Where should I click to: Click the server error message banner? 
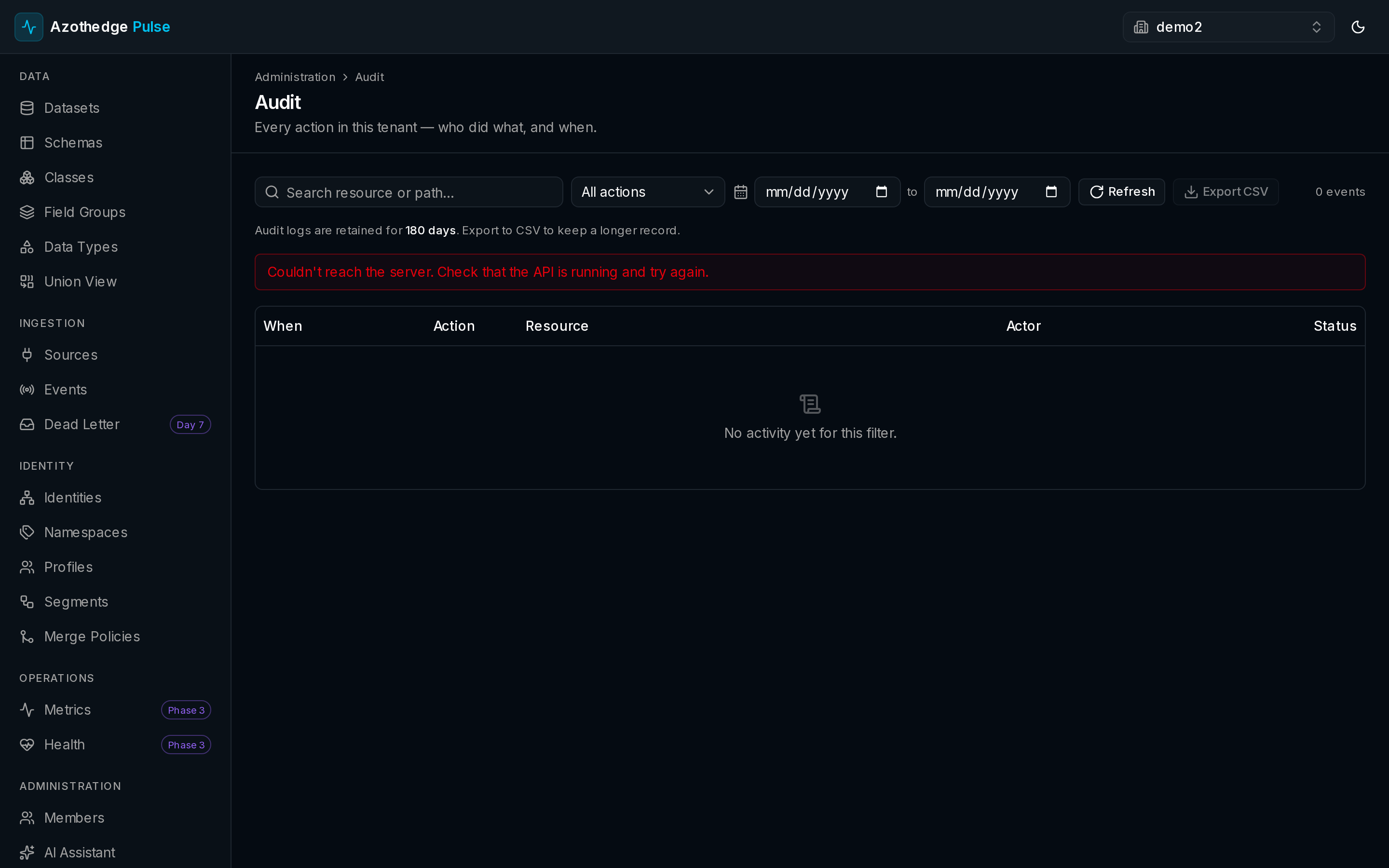coord(810,272)
